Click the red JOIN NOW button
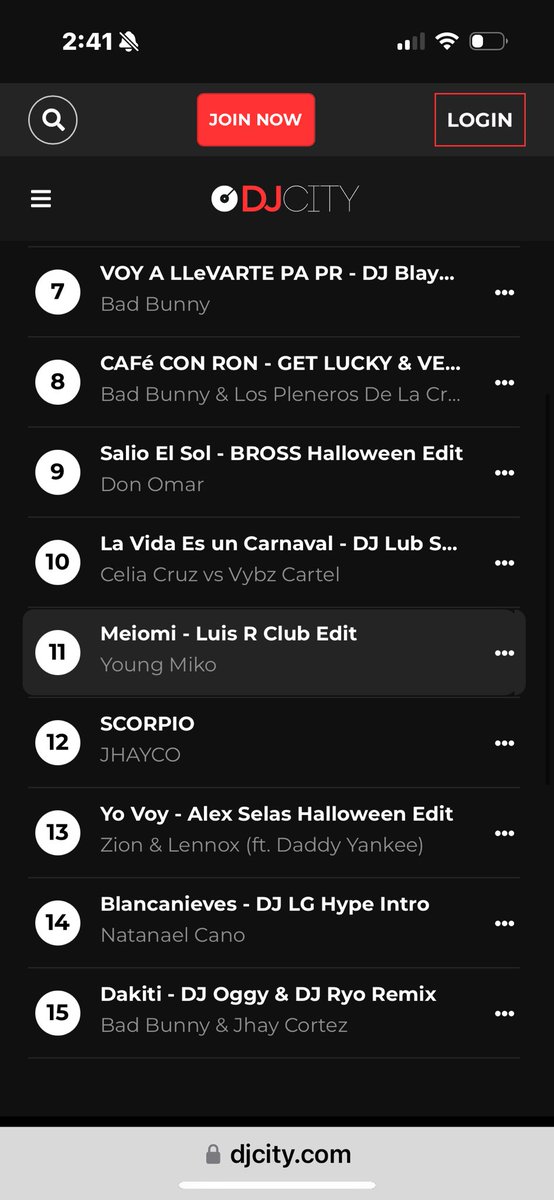Image resolution: width=554 pixels, height=1200 pixels. point(256,120)
